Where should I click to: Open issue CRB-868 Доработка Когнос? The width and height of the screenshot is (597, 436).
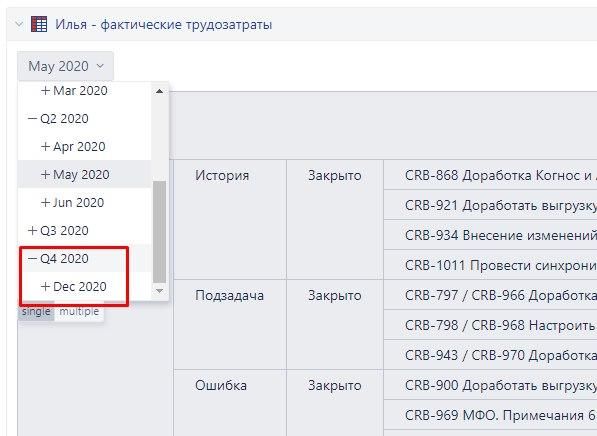click(x=501, y=176)
